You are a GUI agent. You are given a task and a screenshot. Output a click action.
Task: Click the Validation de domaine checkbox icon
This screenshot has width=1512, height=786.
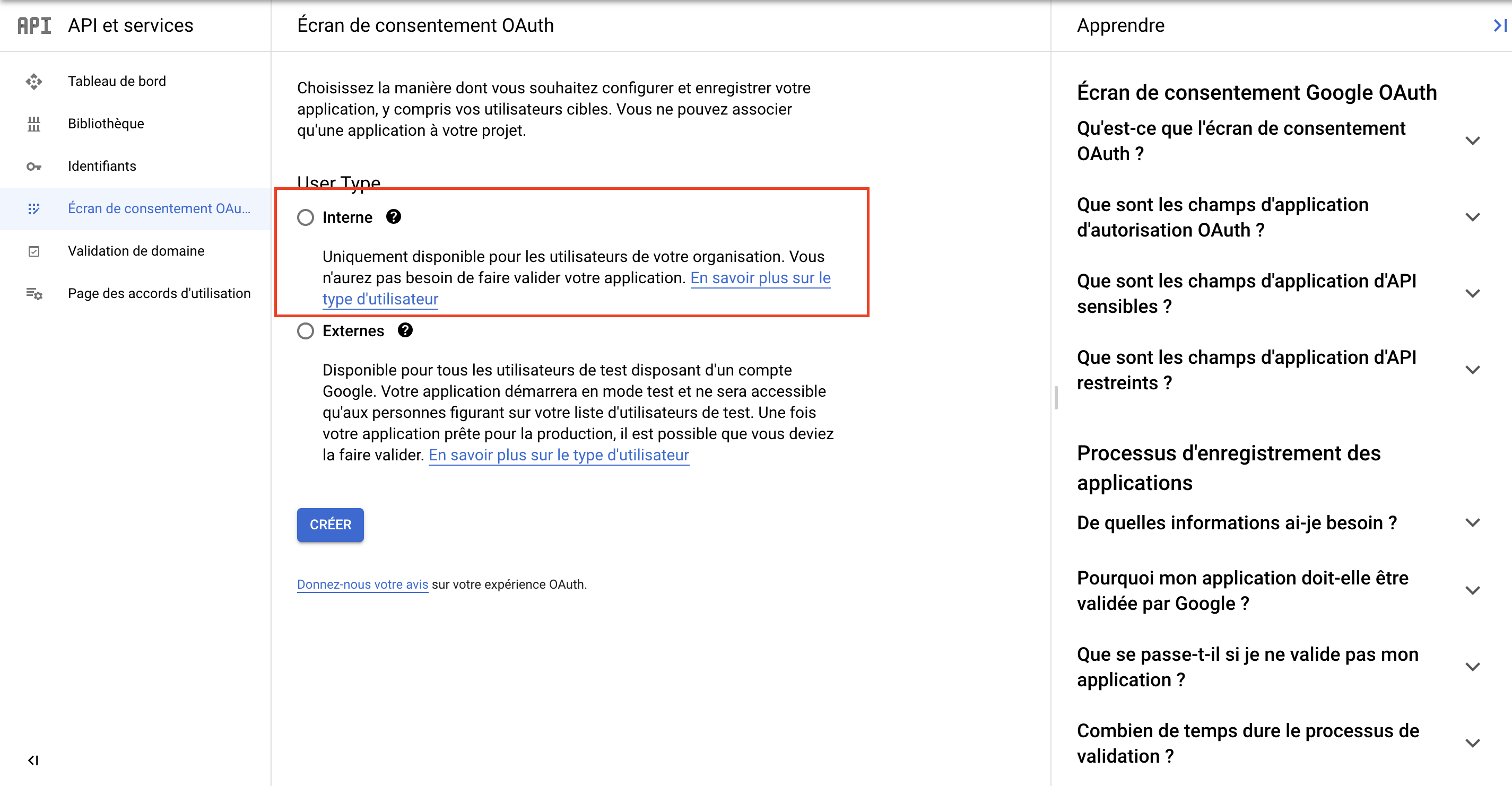point(34,250)
